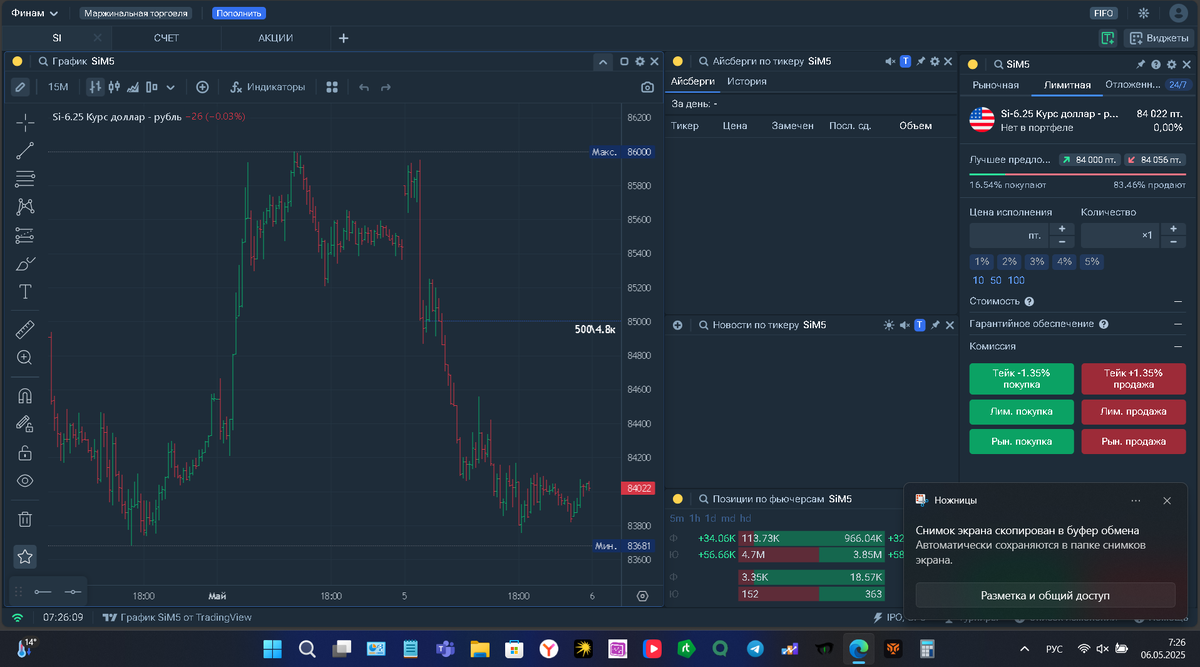Open settings gear of График widget
1200x667 pixels.
(x=640, y=61)
